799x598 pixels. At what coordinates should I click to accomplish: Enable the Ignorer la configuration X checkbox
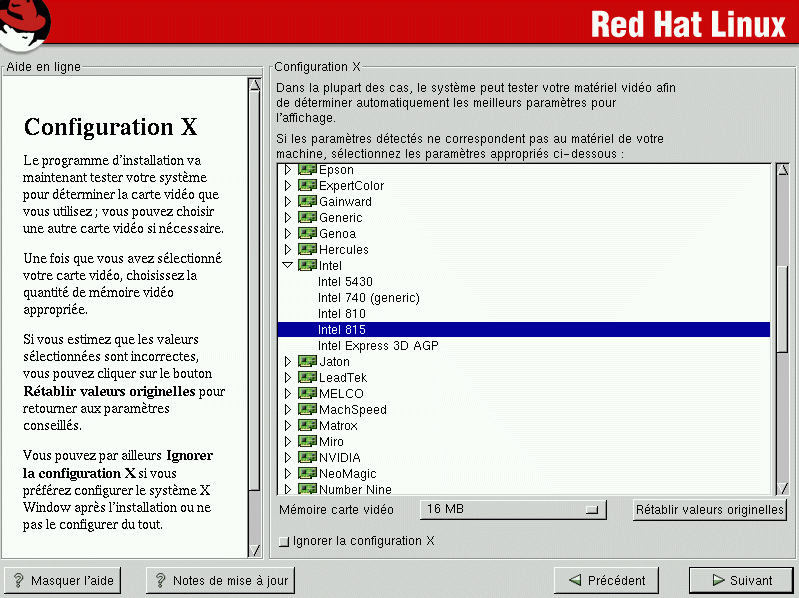pyautogui.click(x=284, y=542)
